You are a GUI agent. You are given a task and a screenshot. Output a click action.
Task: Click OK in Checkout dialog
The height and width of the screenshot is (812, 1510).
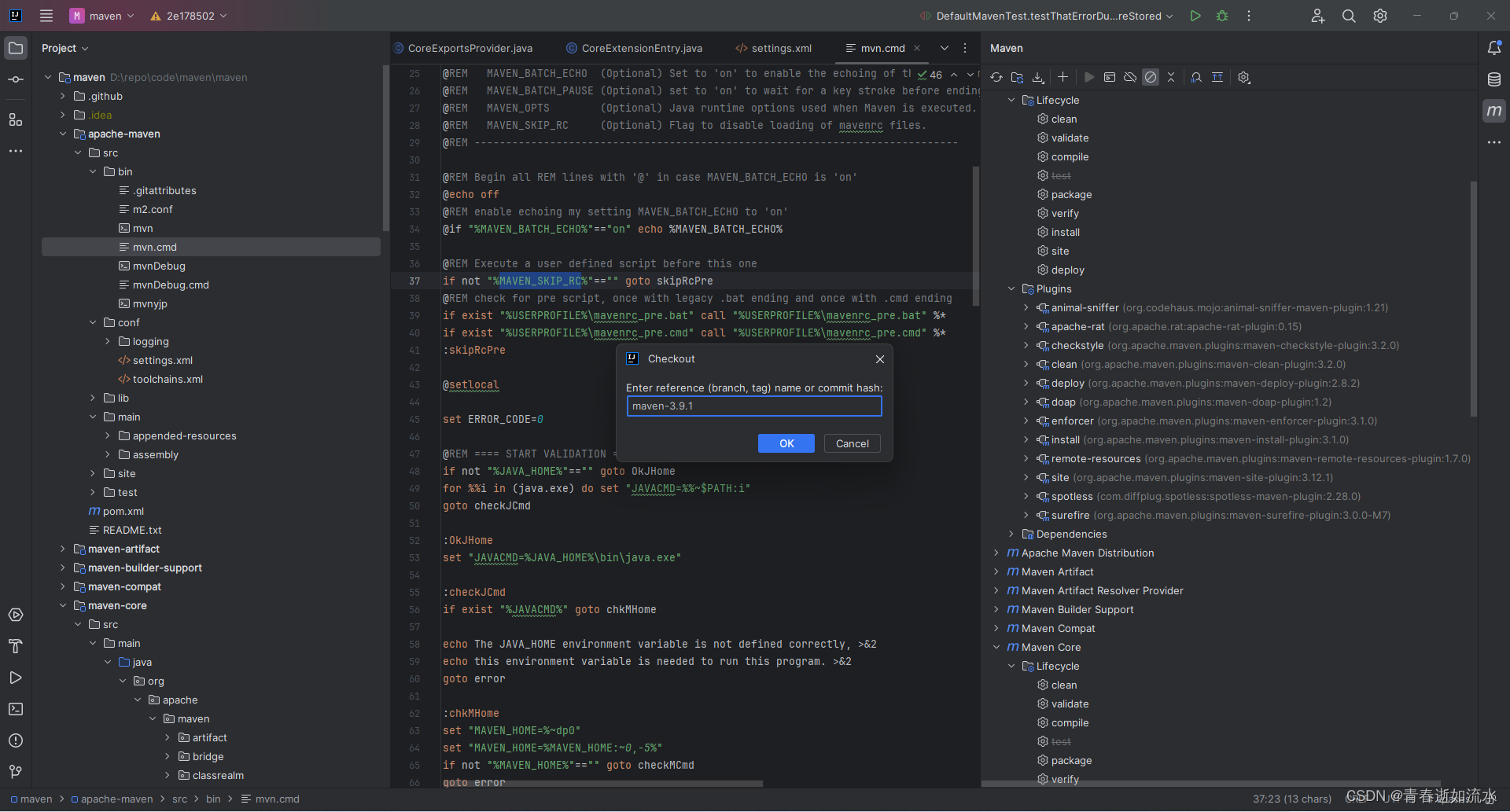click(x=786, y=443)
